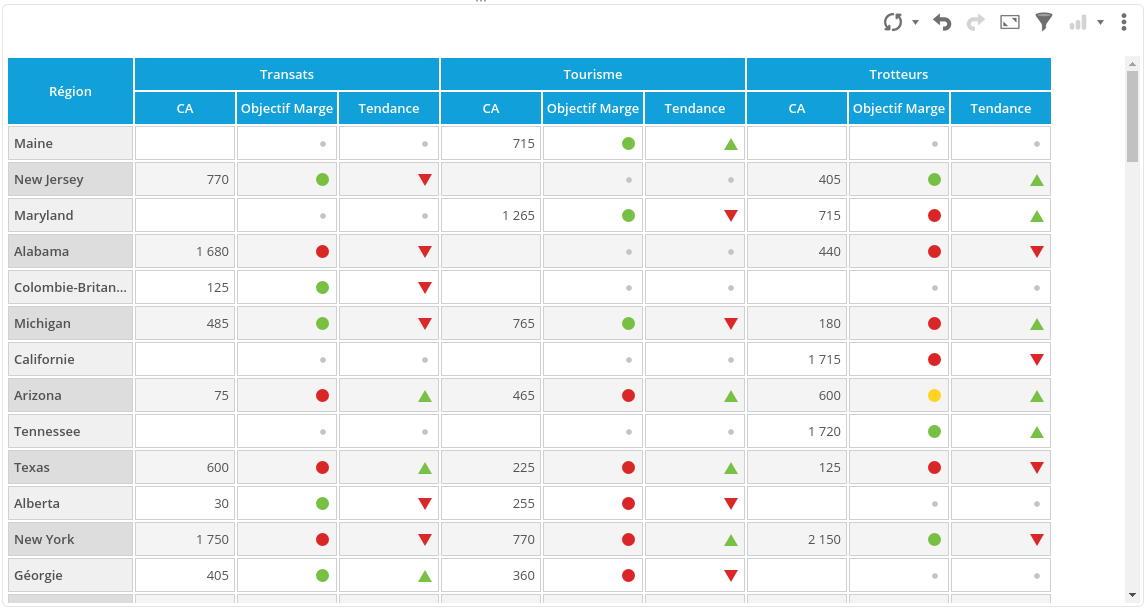Open the filter funnel icon
Image resolution: width=1146 pixels, height=610 pixels.
coord(1044,22)
